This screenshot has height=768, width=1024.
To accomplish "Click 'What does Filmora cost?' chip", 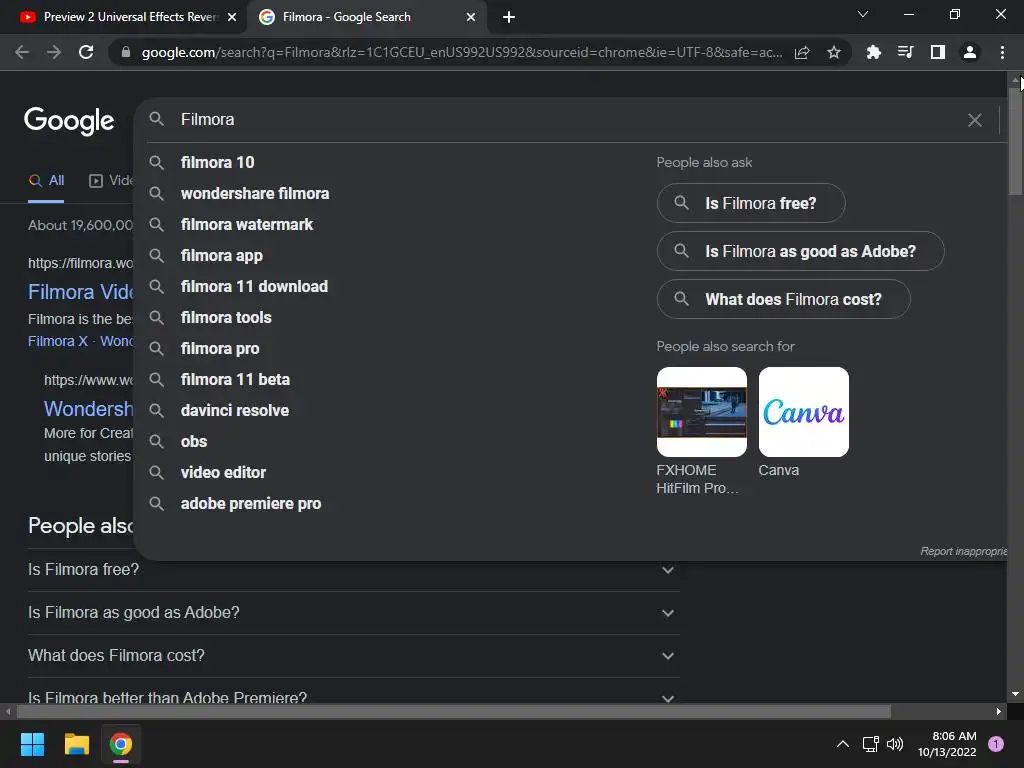I will [x=784, y=299].
